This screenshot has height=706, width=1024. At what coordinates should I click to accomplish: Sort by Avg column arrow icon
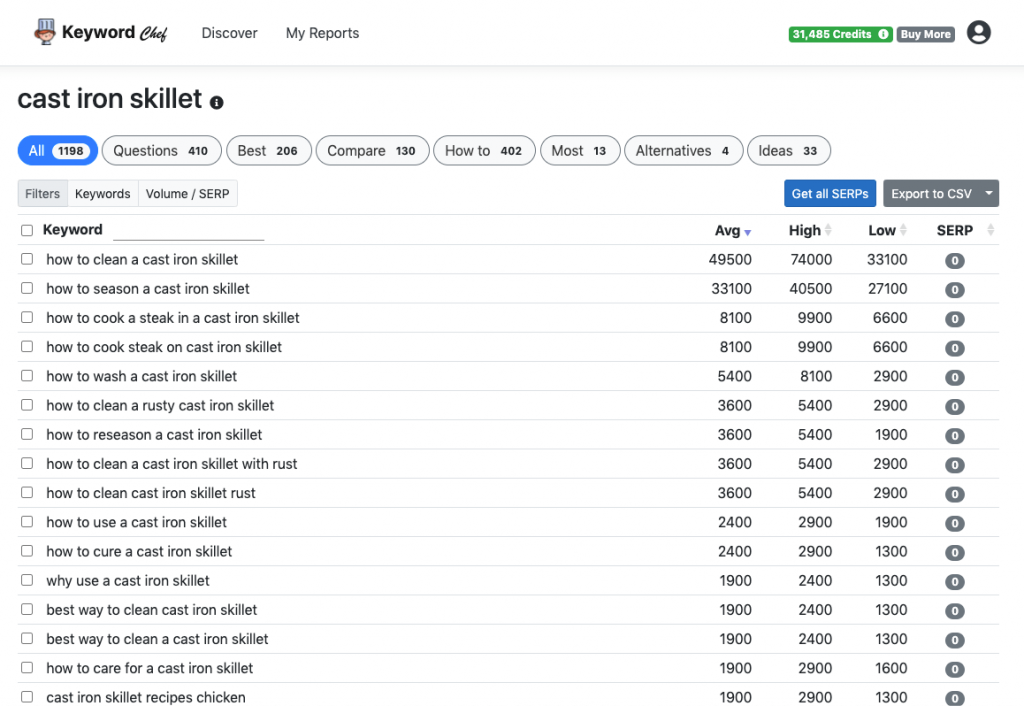point(747,232)
